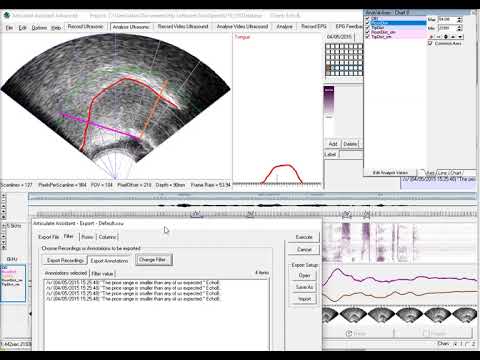Click the purple intensity color scale bar
480x360 pixels.
329,100
